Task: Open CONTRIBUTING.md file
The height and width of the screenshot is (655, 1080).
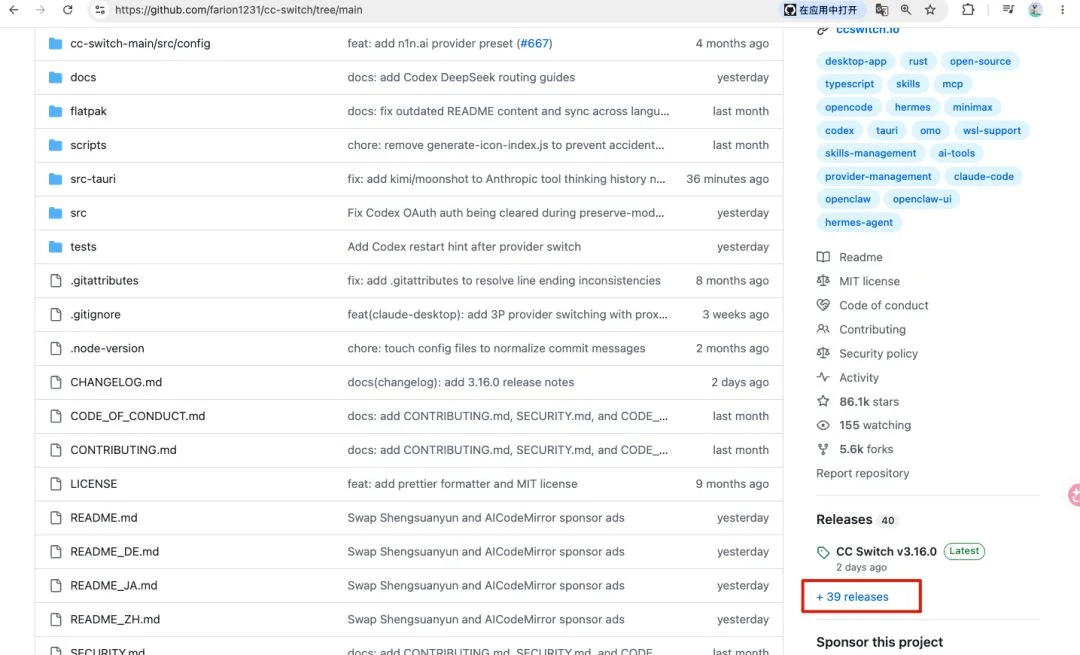Action: (x=123, y=450)
